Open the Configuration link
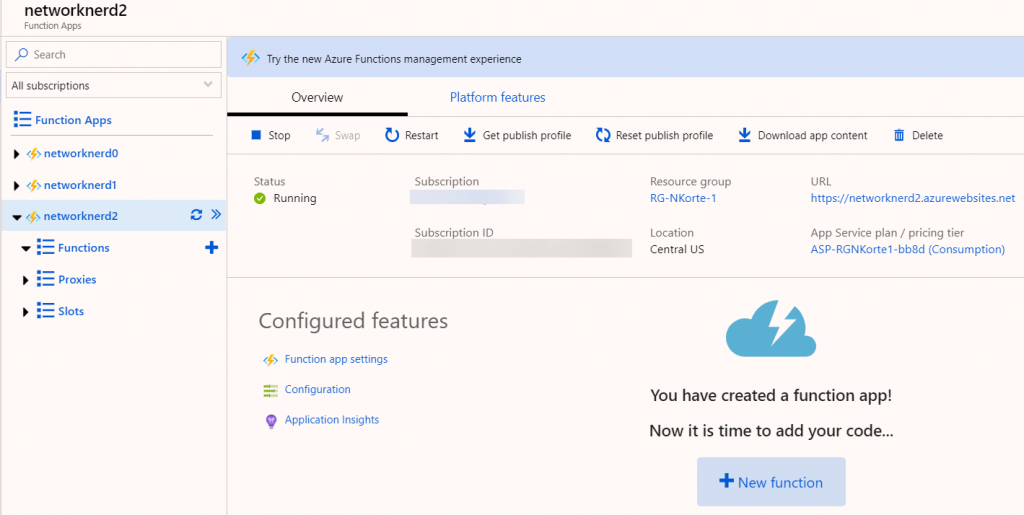This screenshot has width=1024, height=515. 317,389
